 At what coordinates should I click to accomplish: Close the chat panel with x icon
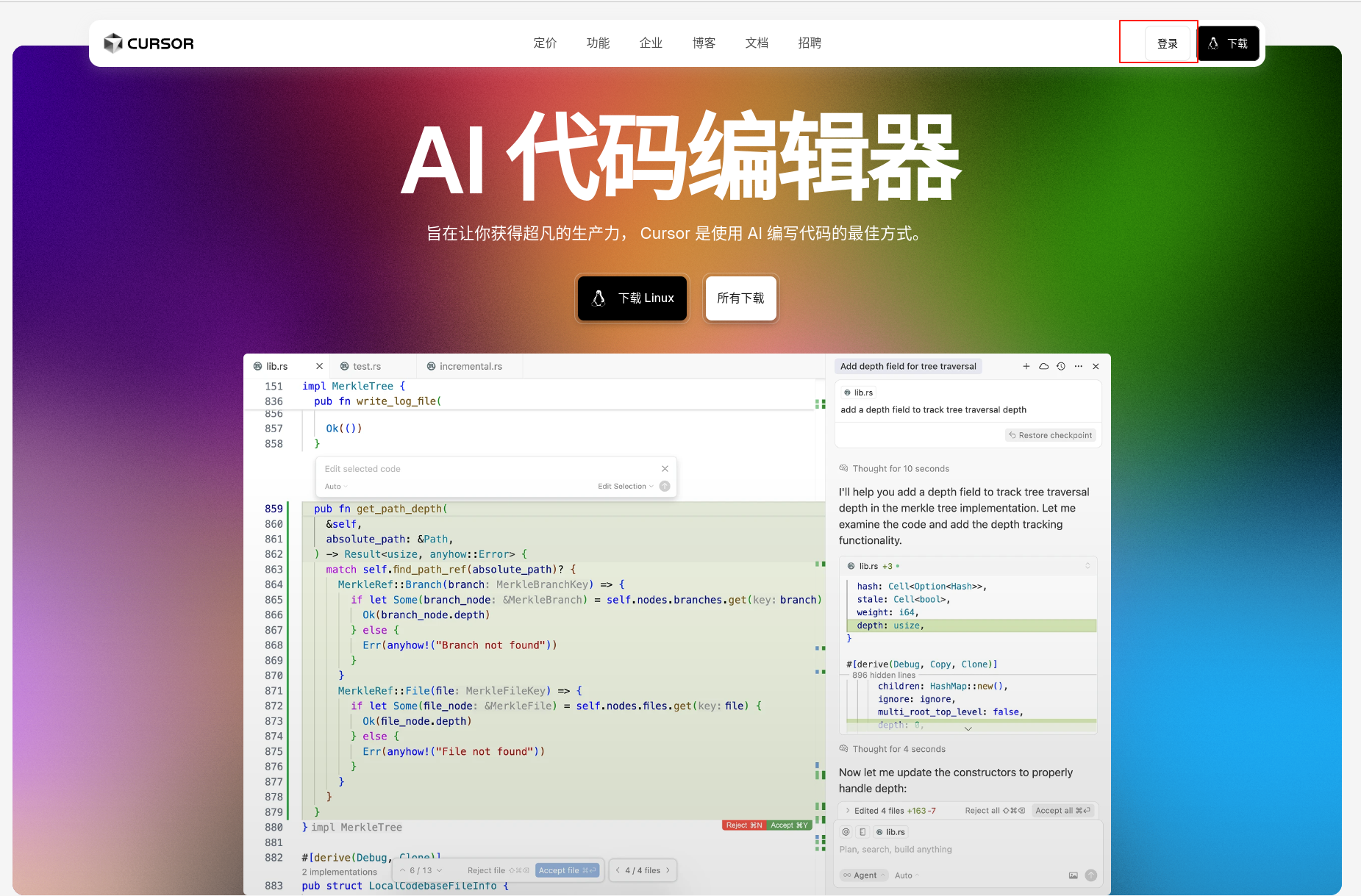pos(1096,366)
